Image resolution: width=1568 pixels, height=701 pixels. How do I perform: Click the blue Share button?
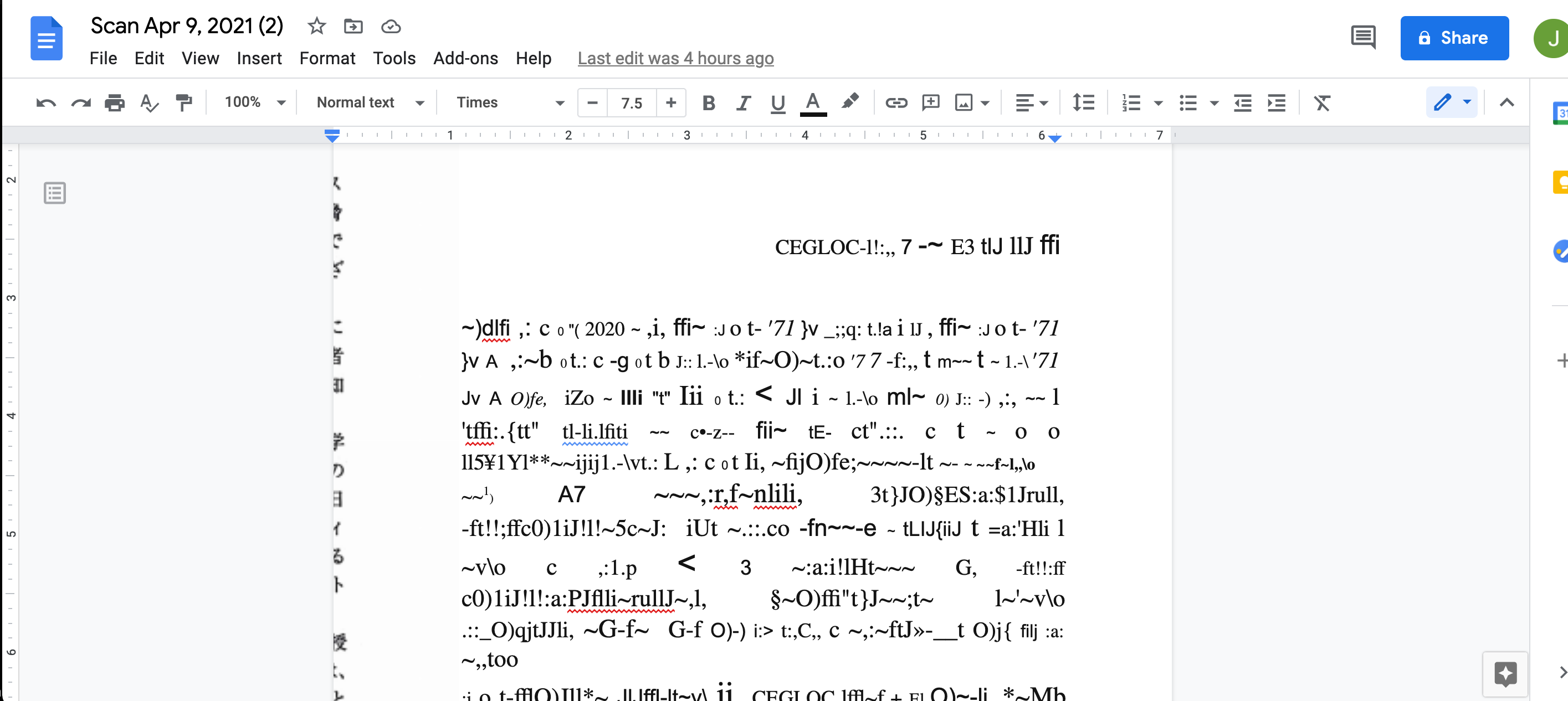tap(1453, 38)
